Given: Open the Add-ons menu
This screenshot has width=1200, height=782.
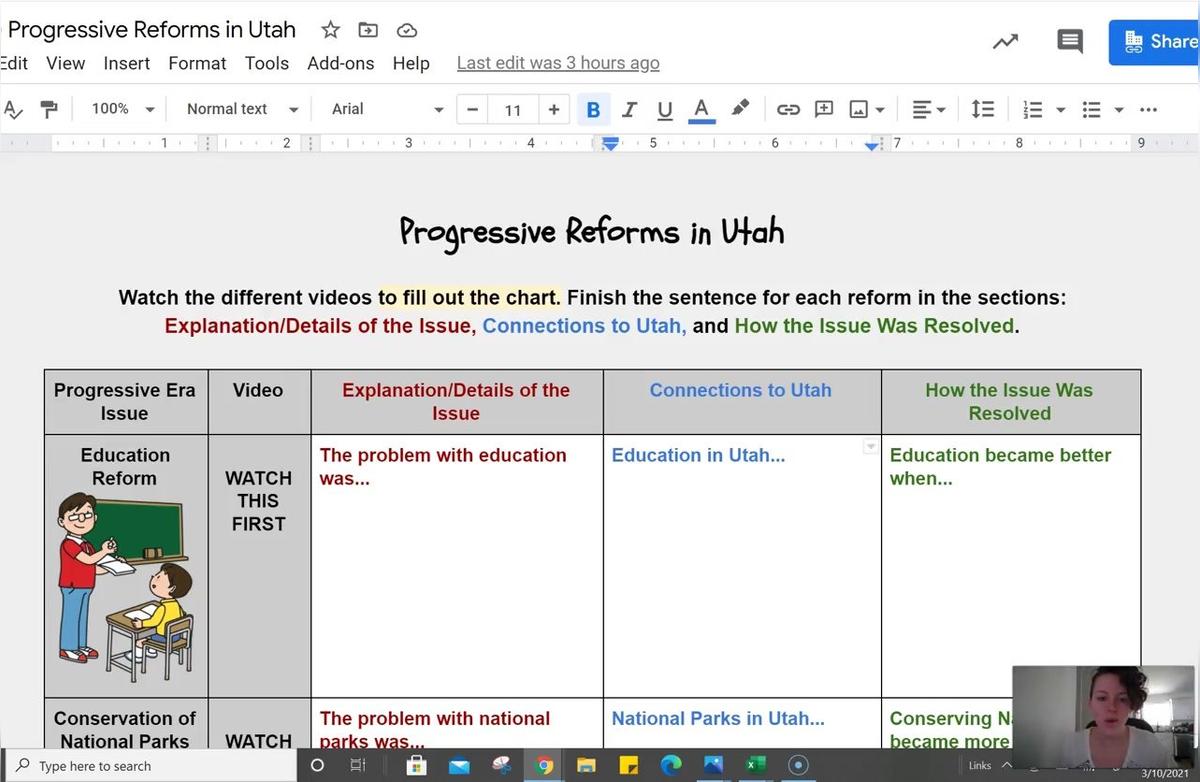Looking at the screenshot, I should [x=340, y=63].
